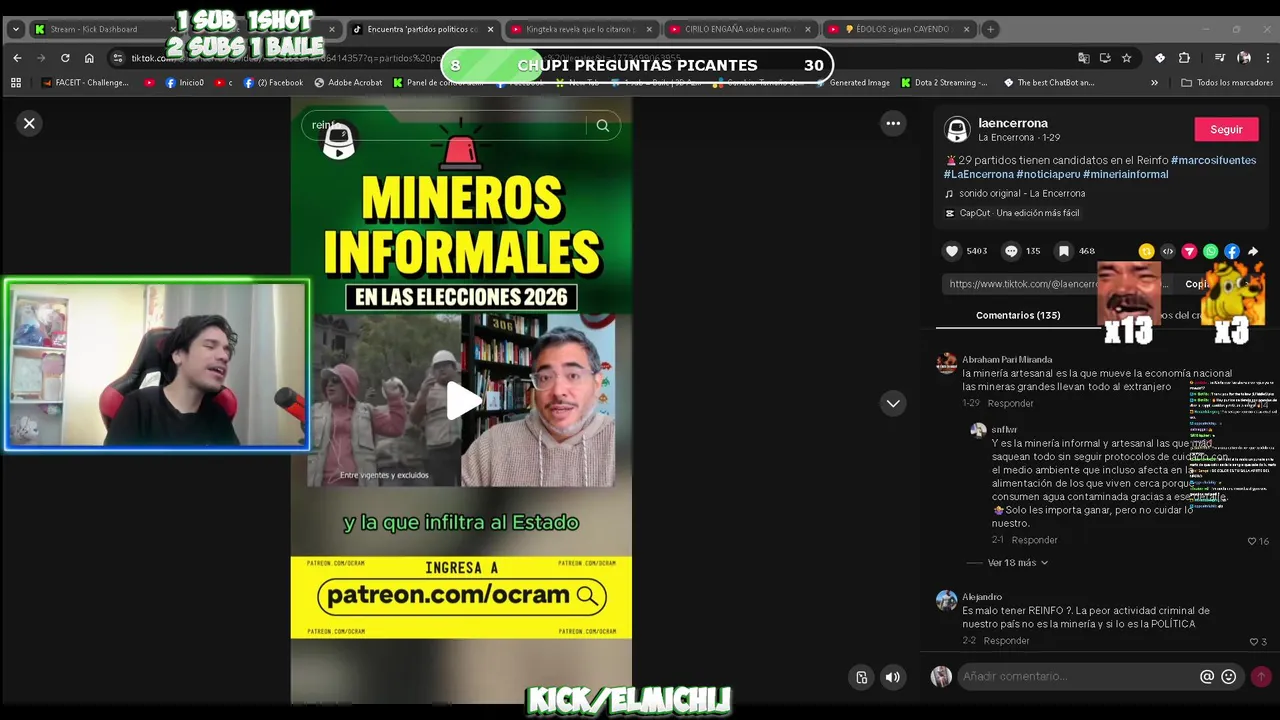This screenshot has width=1280, height=720.
Task: Play the Mineros Informales video
Action: pos(463,401)
